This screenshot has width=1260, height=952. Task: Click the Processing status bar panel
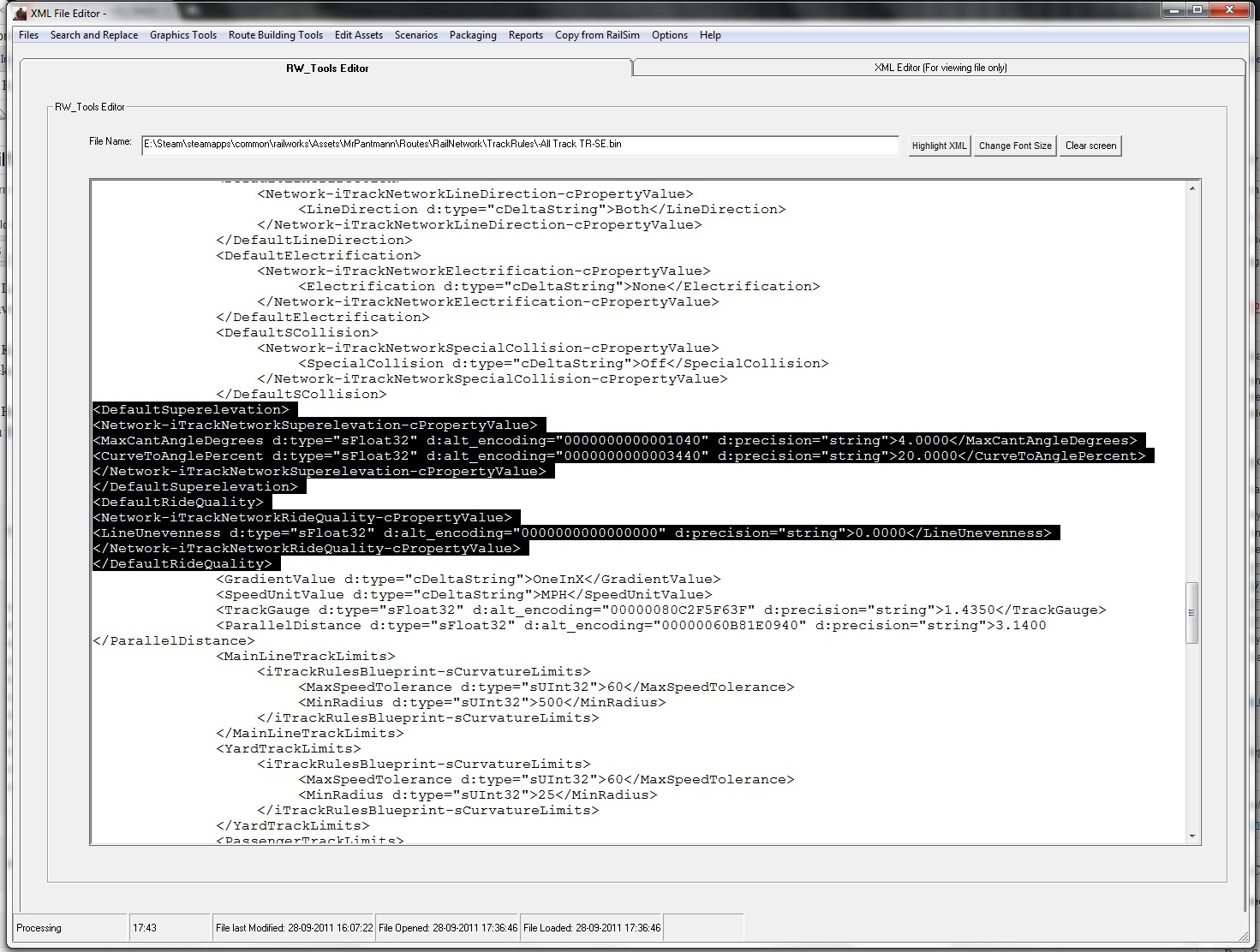click(70, 928)
